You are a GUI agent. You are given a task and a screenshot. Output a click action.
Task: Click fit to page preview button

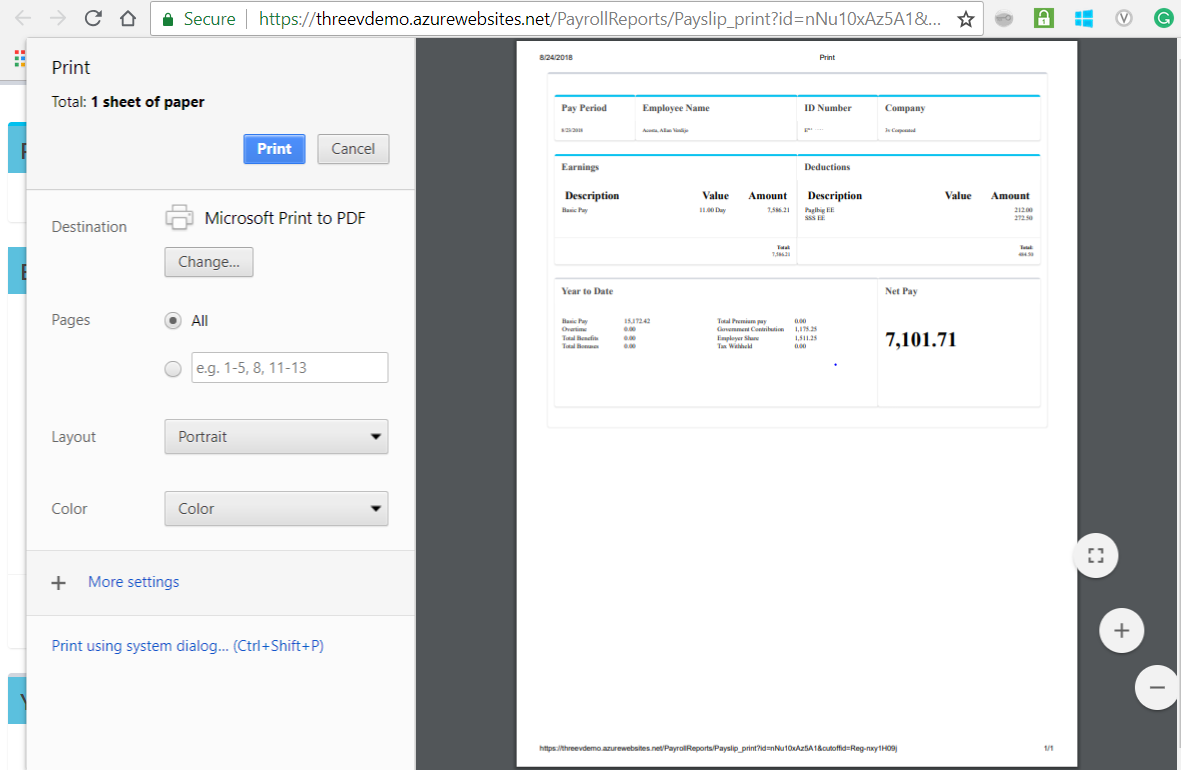tap(1095, 555)
